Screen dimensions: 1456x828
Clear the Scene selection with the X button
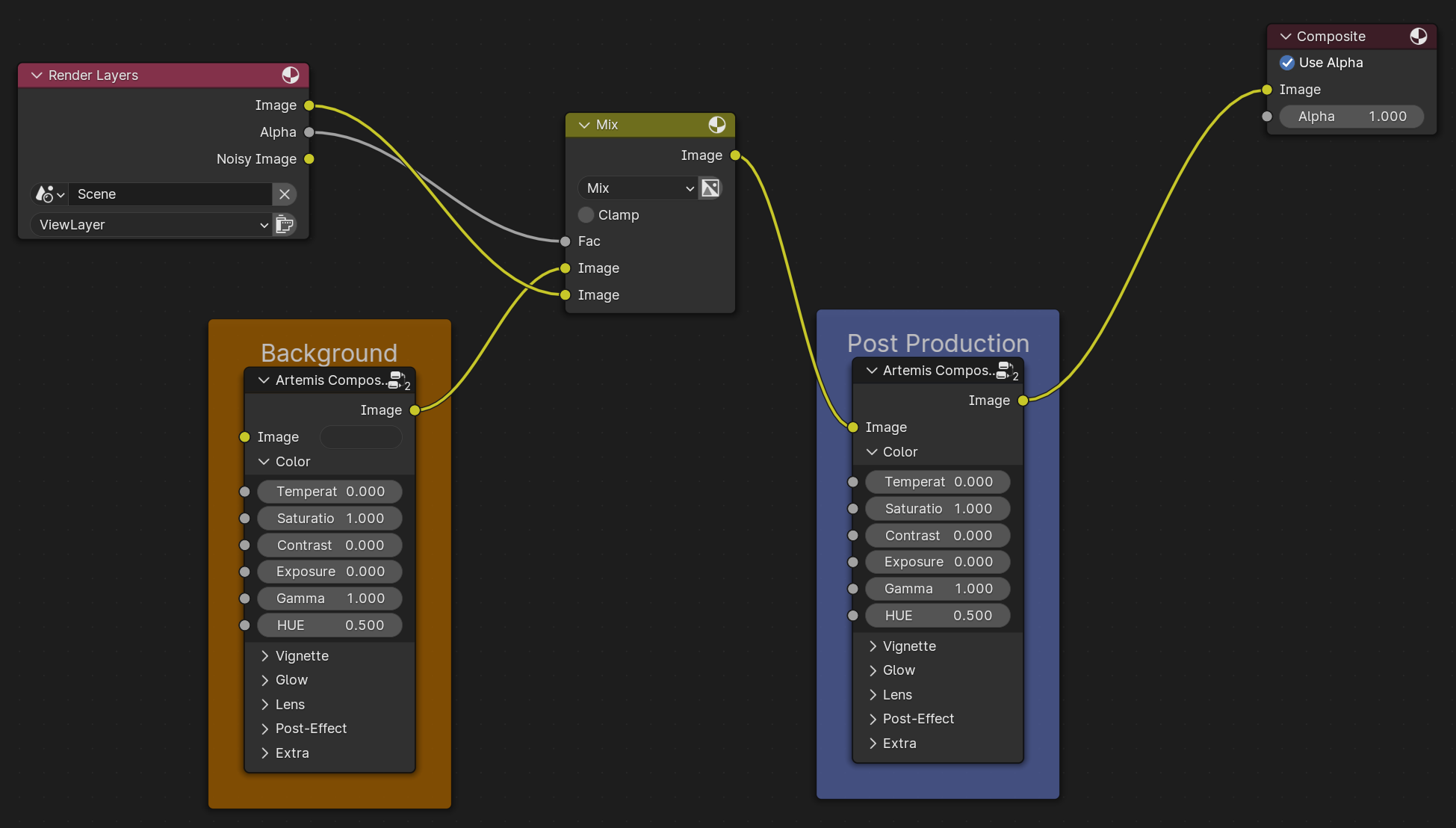tap(285, 194)
